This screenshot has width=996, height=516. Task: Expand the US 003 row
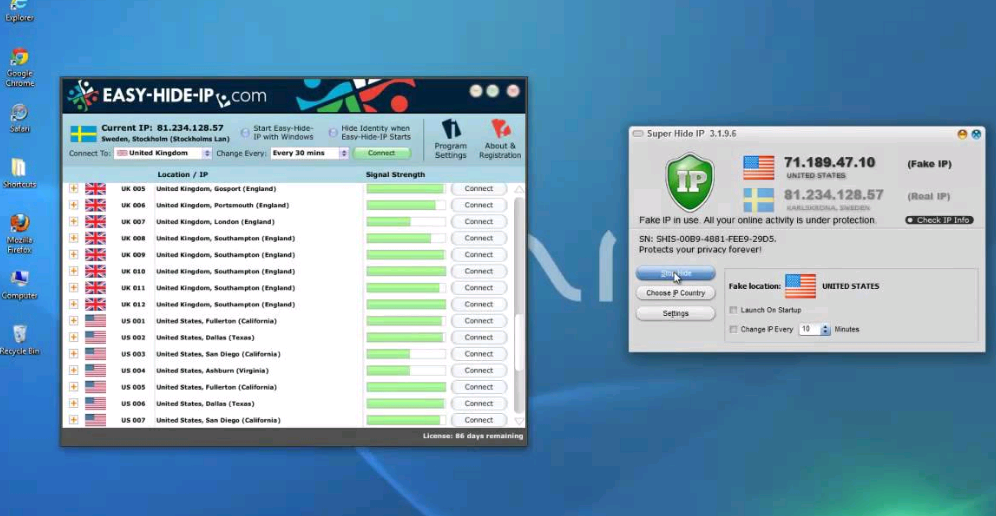pos(74,354)
